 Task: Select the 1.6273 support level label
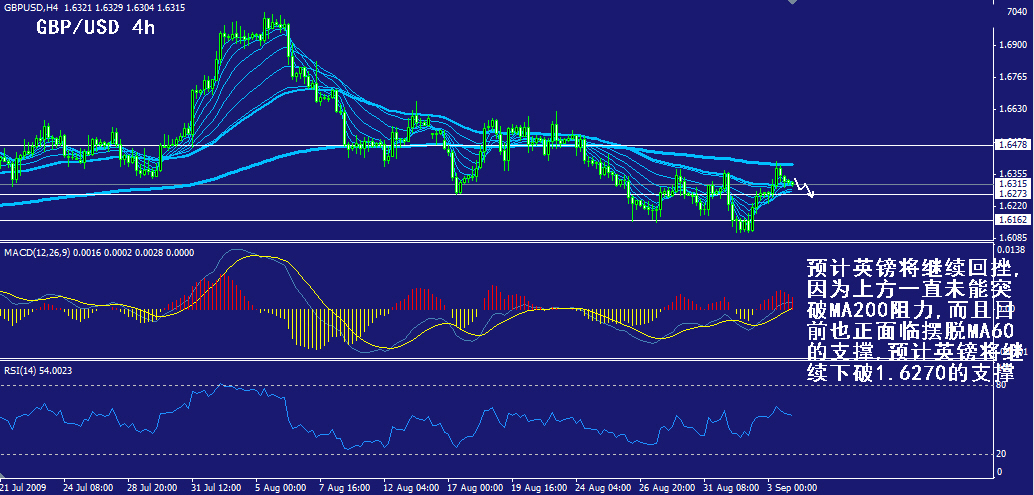click(x=1012, y=194)
